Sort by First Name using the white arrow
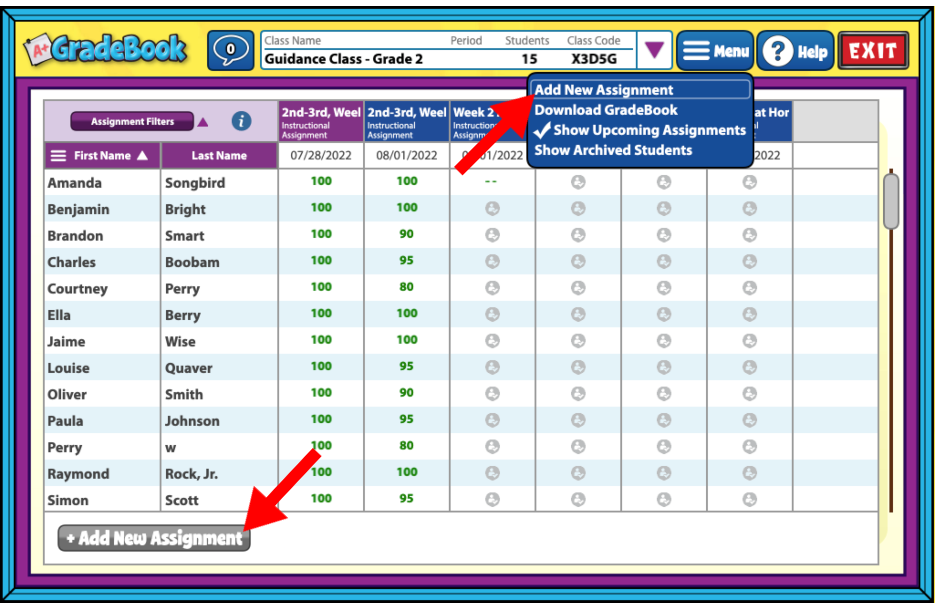The height and width of the screenshot is (609, 935). click(142, 156)
